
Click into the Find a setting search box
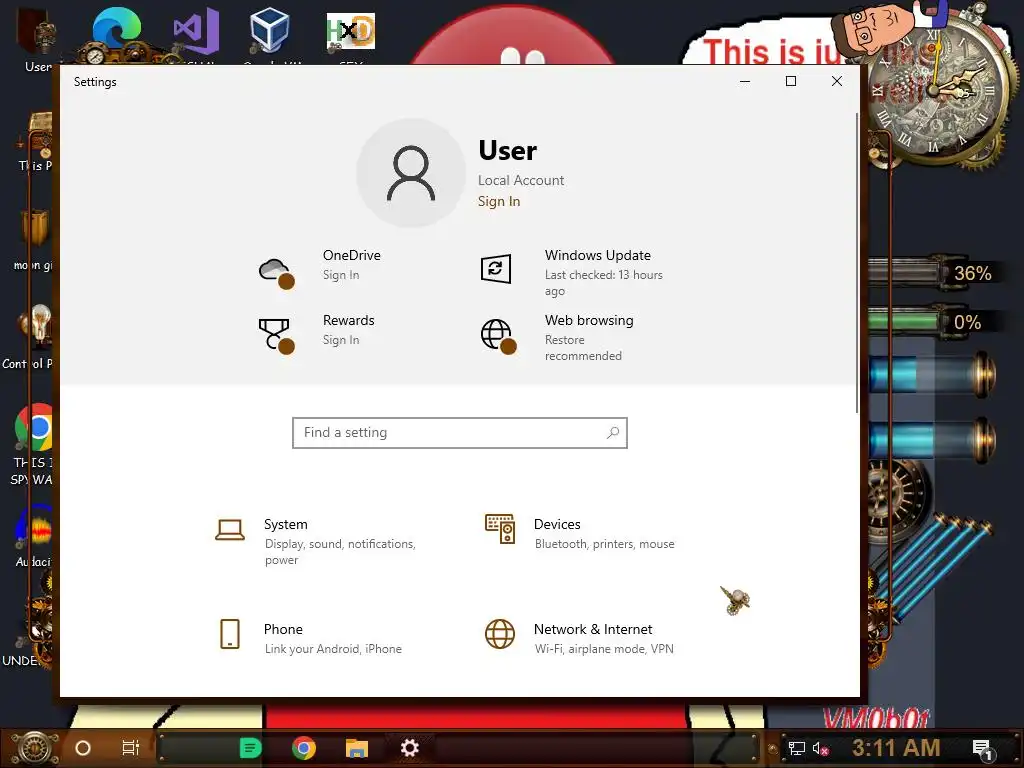pyautogui.click(x=460, y=432)
